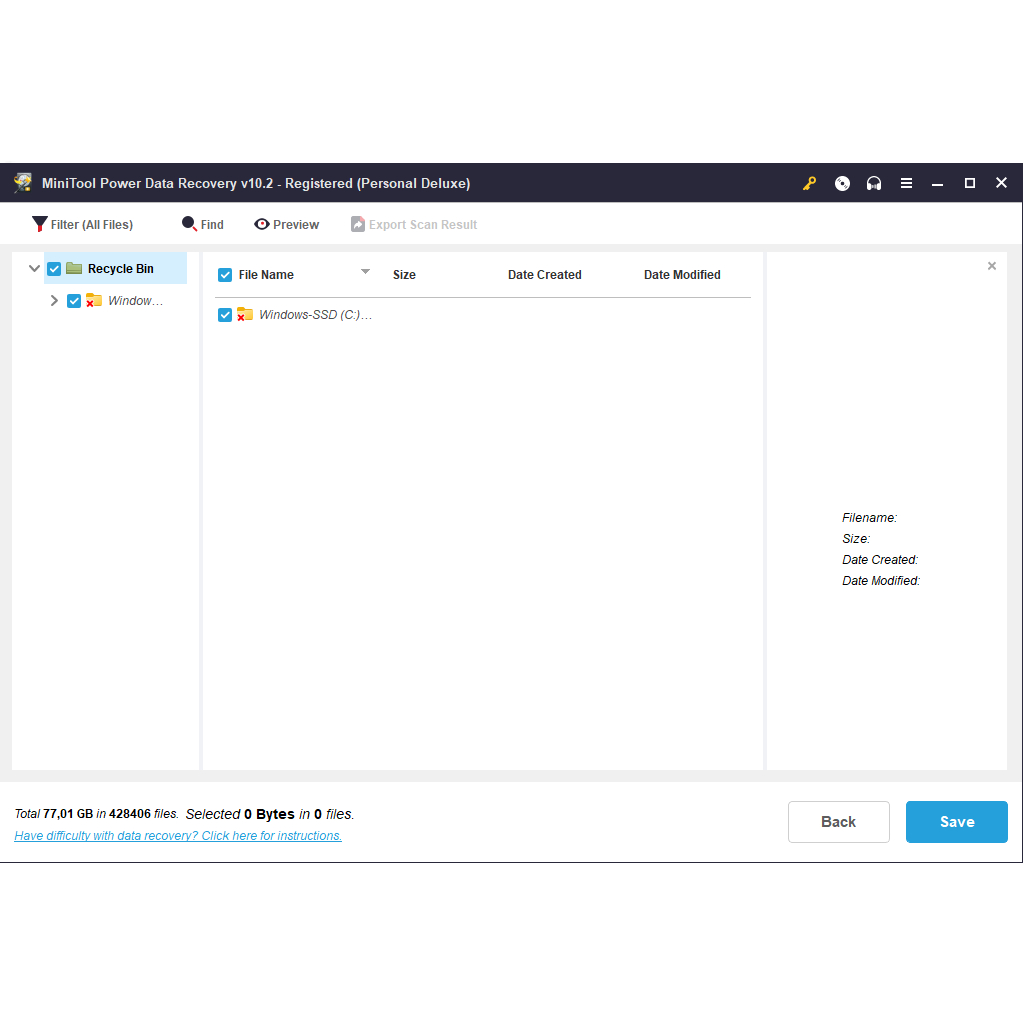Image resolution: width=1023 pixels, height=1023 pixels.
Task: Maximize the MiniTool window
Action: click(970, 183)
